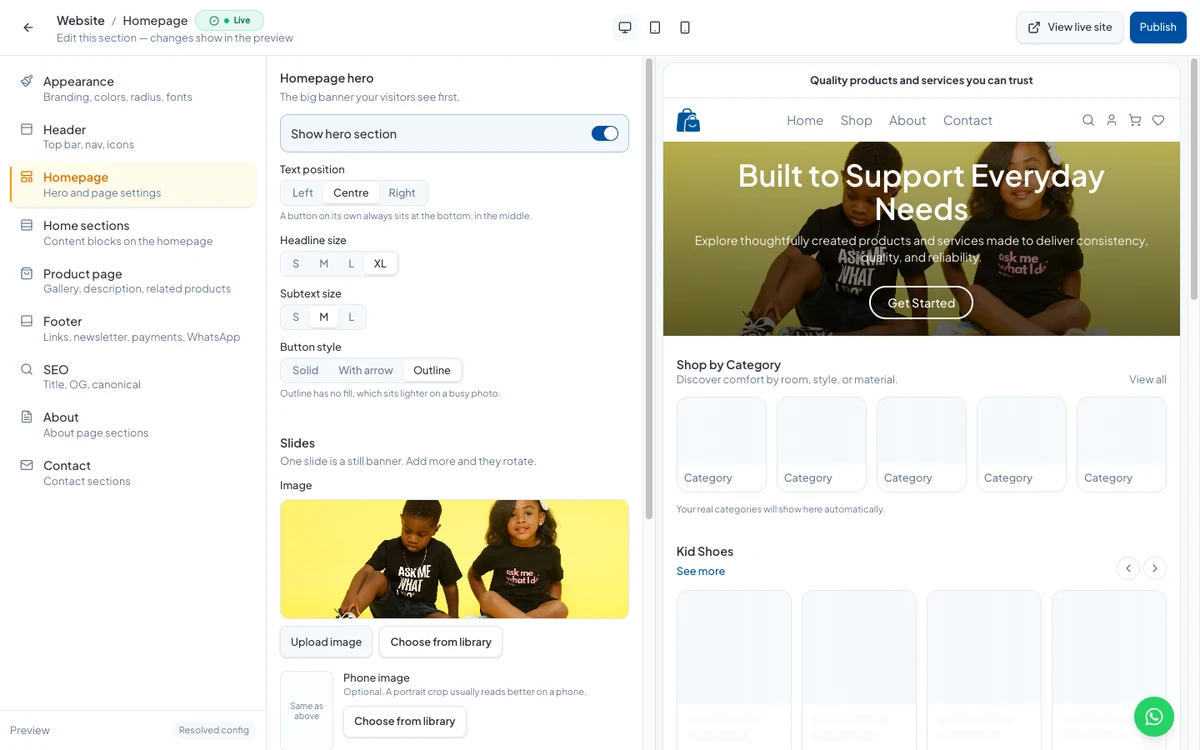The height and width of the screenshot is (750, 1200).
Task: Switch to desktop preview icon
Action: 625,28
